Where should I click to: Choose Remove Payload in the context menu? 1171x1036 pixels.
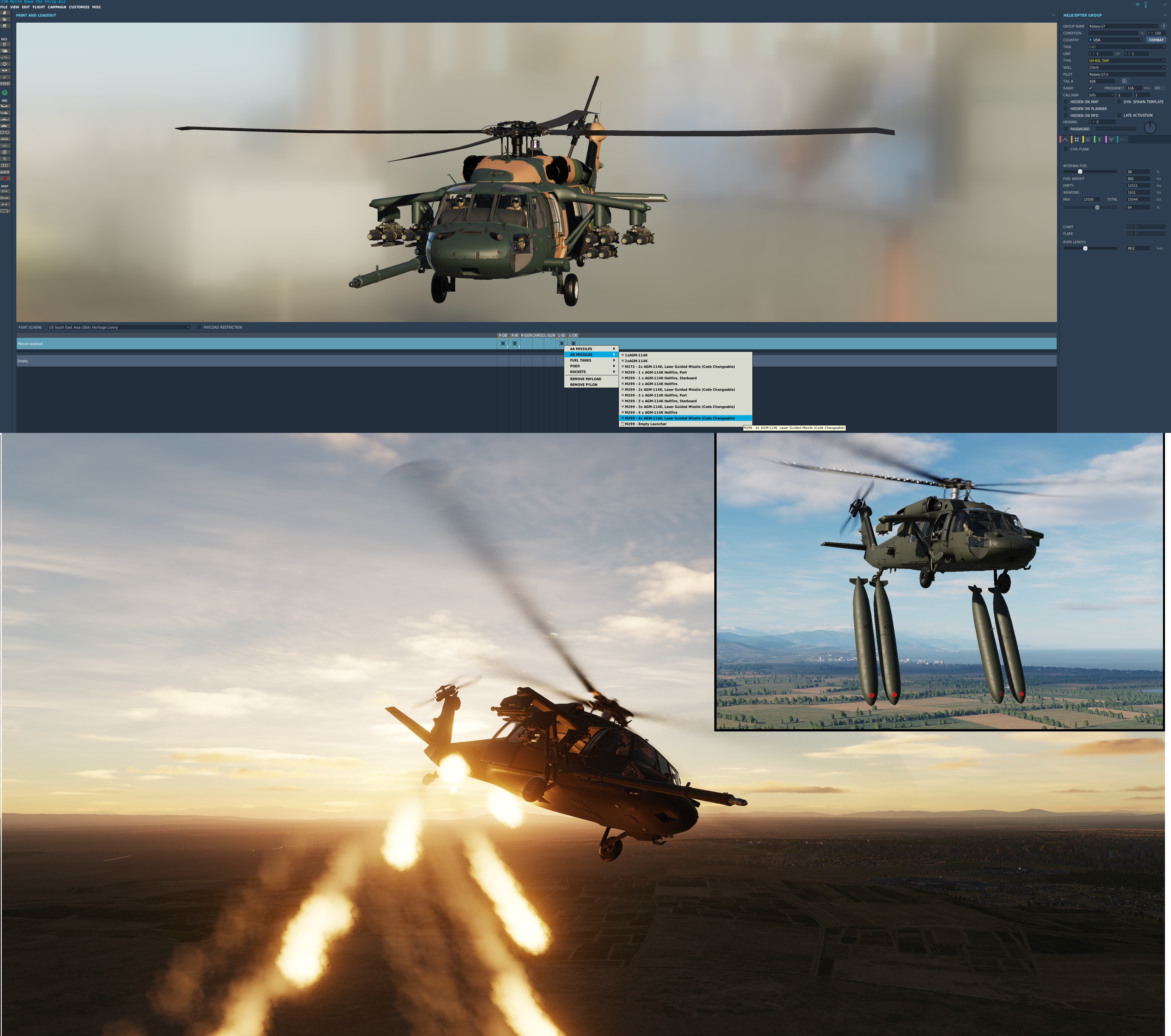(x=586, y=379)
